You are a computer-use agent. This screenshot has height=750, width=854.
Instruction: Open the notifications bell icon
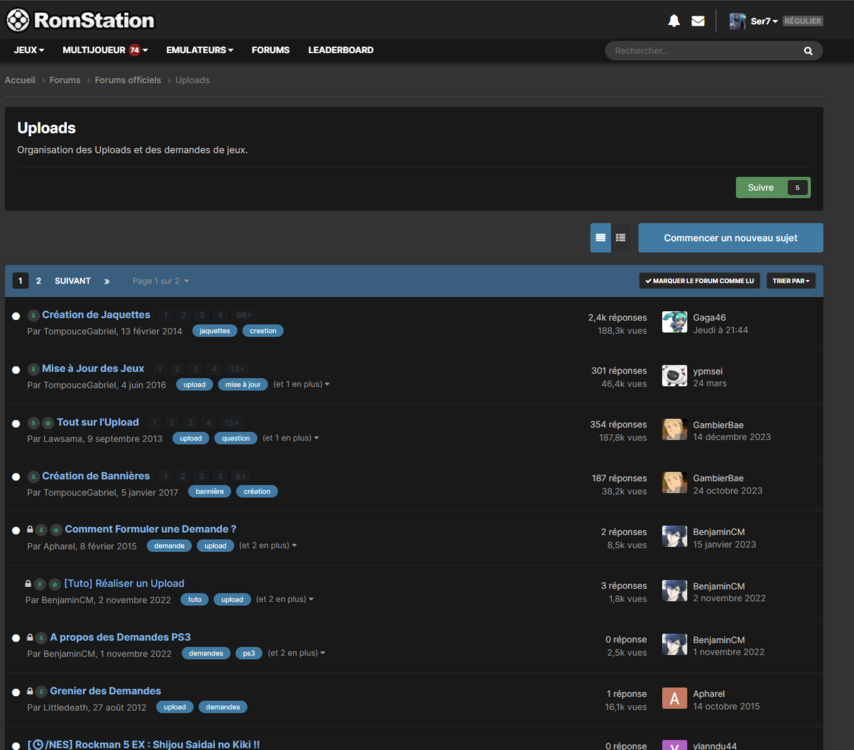[674, 19]
